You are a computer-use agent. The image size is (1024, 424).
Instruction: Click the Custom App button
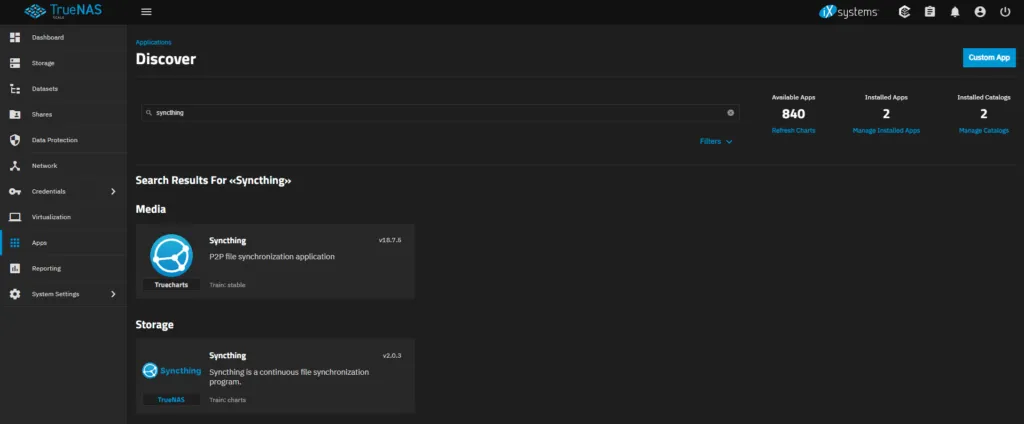pyautogui.click(x=989, y=57)
